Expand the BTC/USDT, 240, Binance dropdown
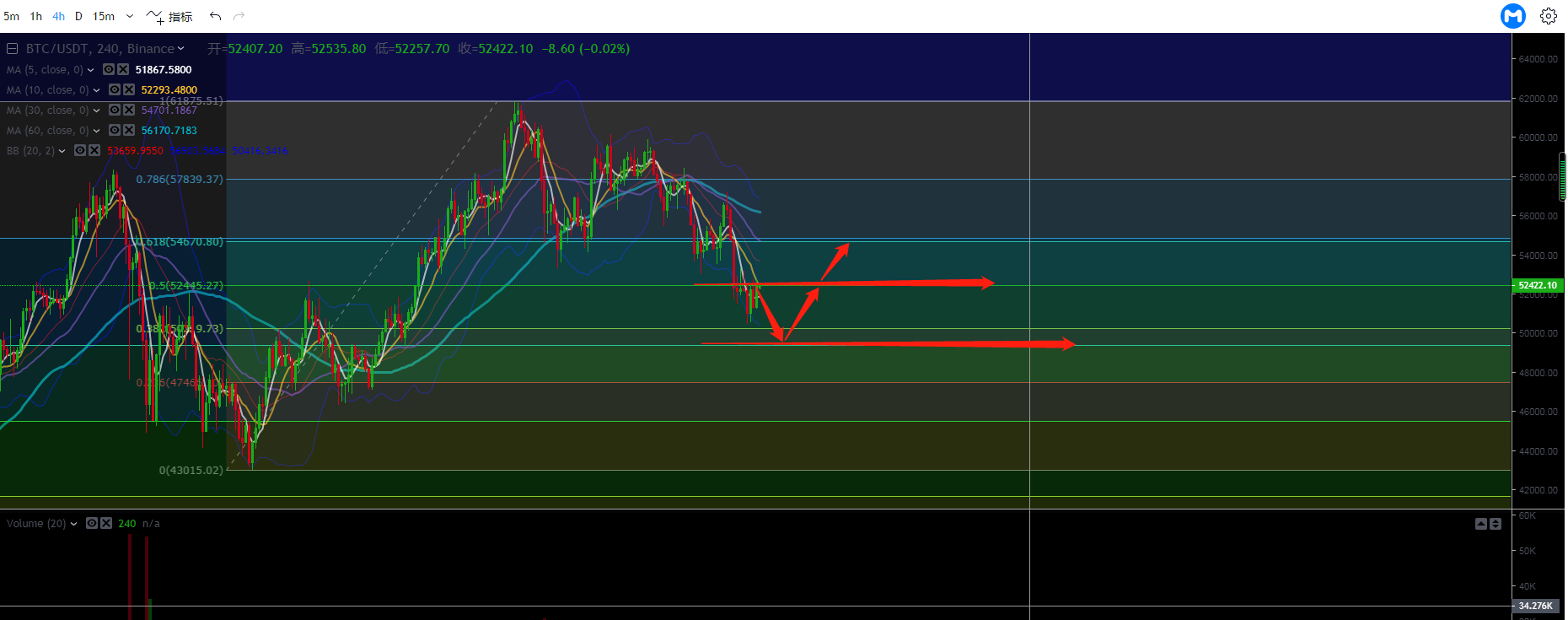The image size is (1568, 620). [180, 49]
